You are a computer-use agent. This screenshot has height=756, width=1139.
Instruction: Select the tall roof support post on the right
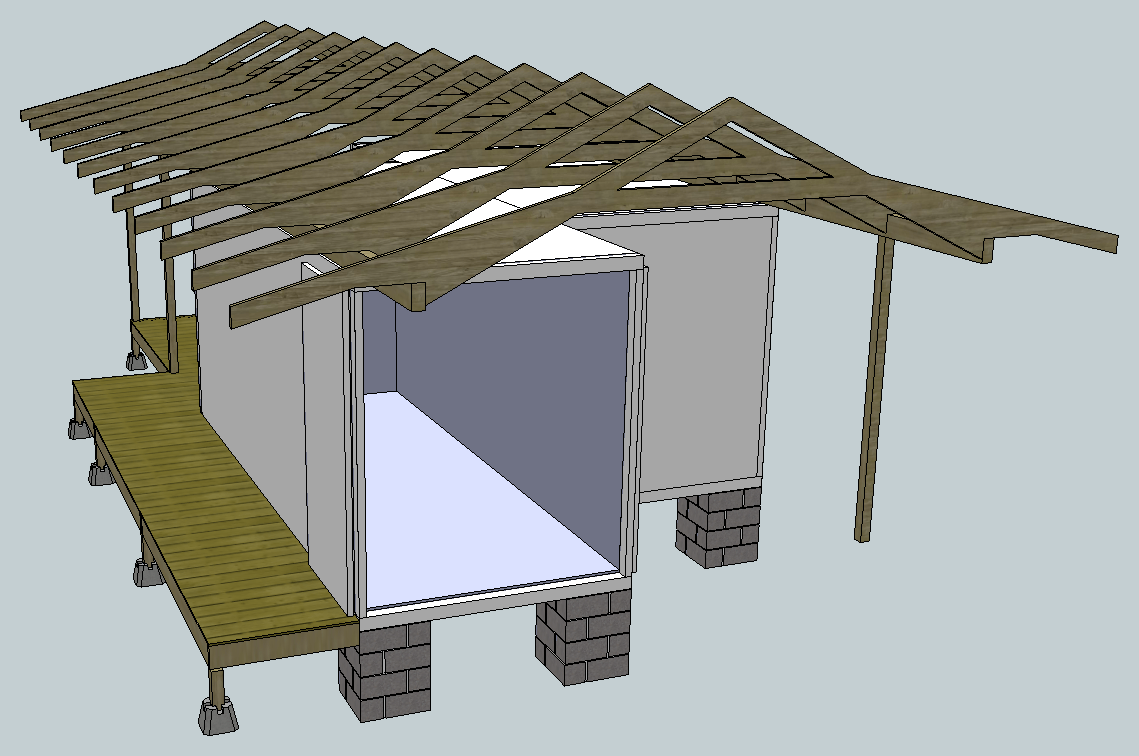pos(874,389)
